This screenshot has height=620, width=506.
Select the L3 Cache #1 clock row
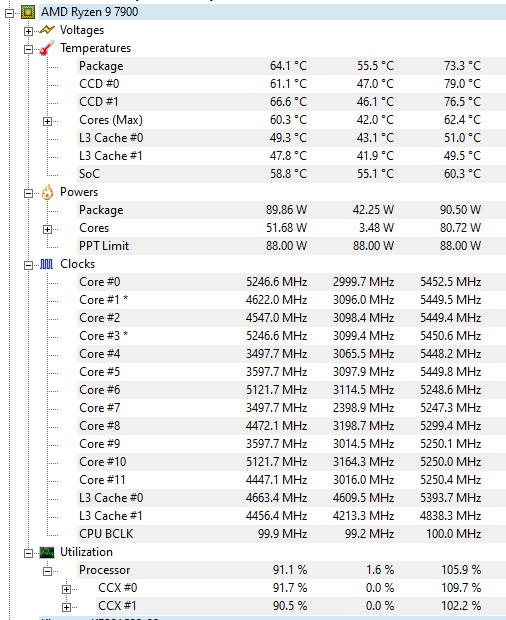pos(291,516)
